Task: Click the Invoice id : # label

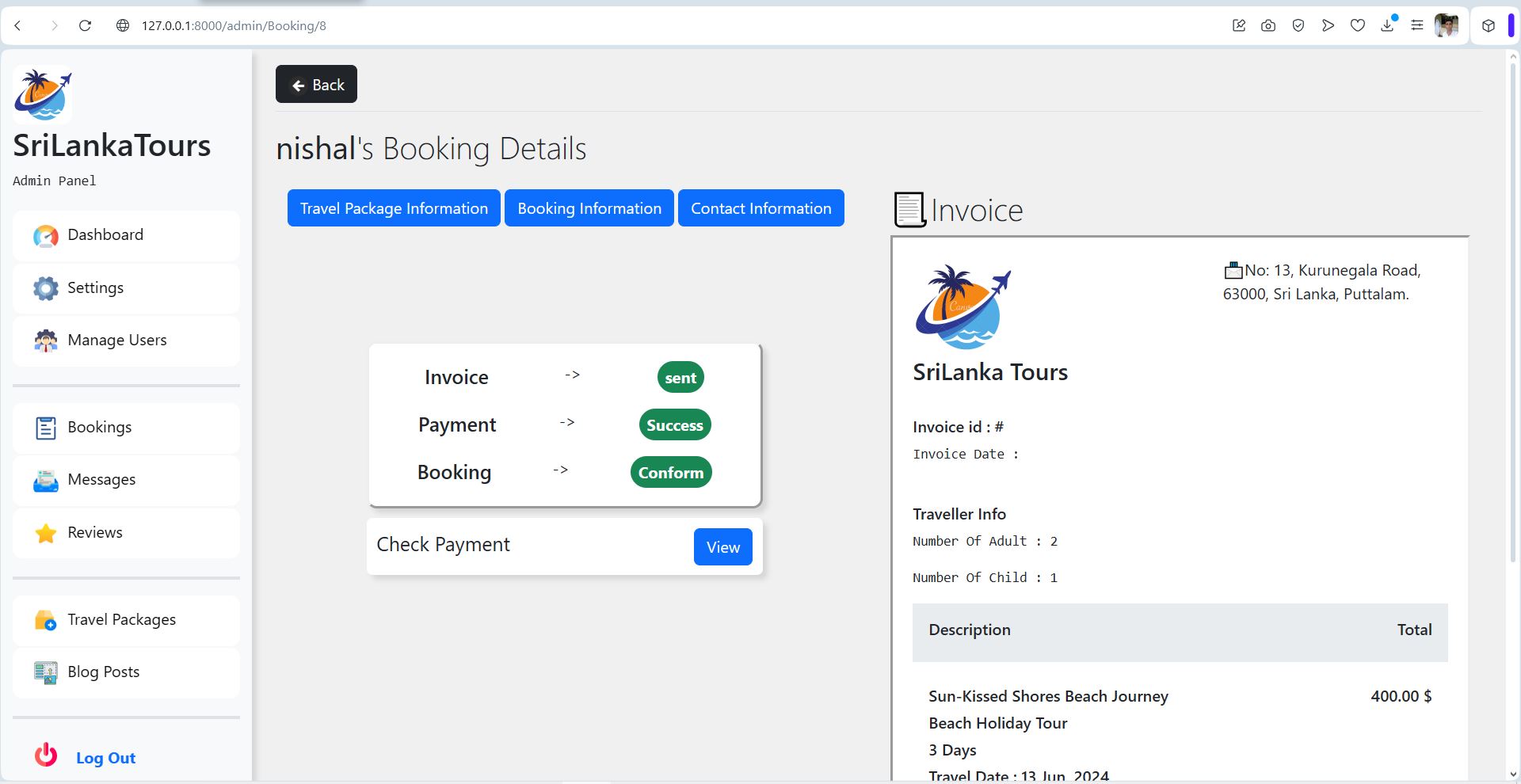Action: tap(958, 427)
